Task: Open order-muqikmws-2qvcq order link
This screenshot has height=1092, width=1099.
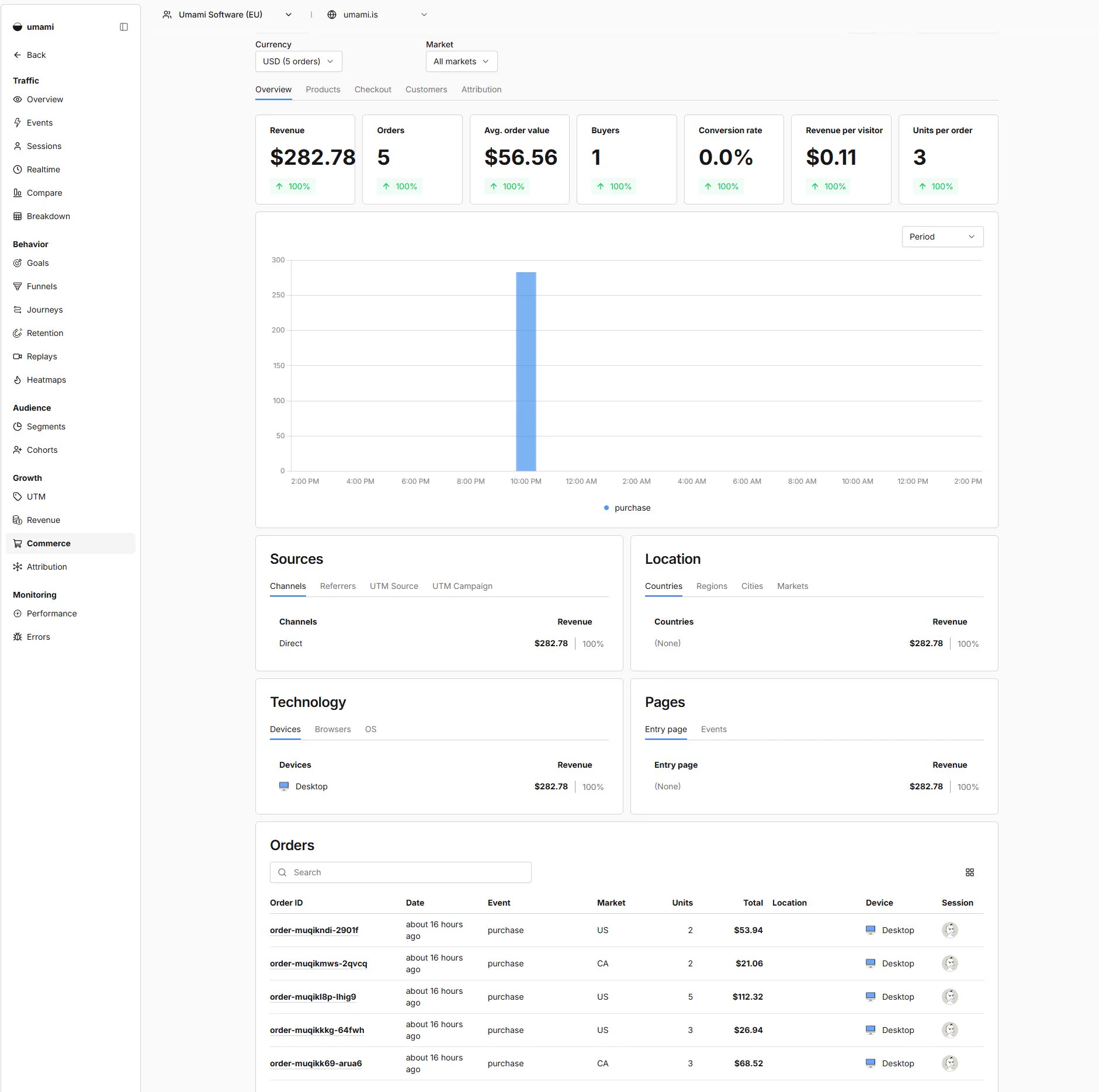Action: 318,963
